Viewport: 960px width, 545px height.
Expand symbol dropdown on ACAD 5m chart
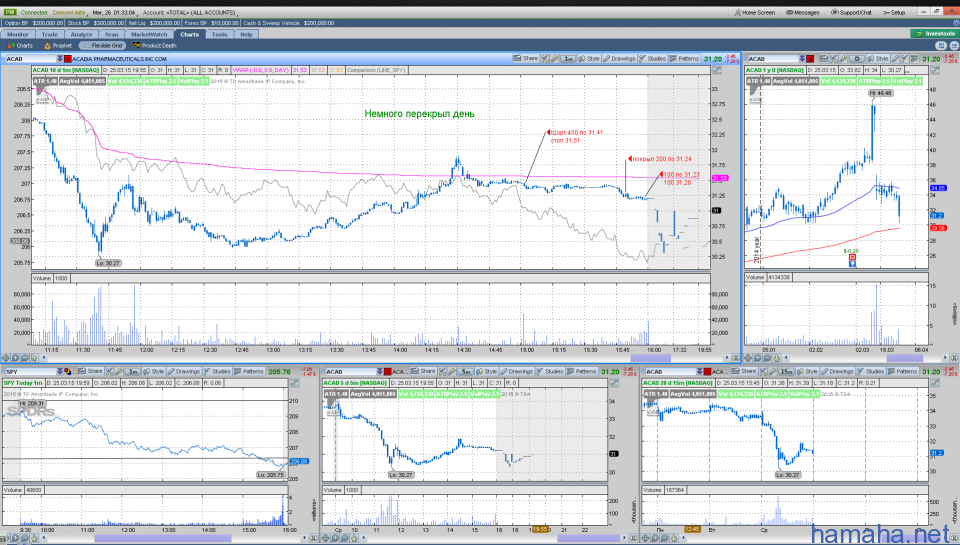point(381,372)
